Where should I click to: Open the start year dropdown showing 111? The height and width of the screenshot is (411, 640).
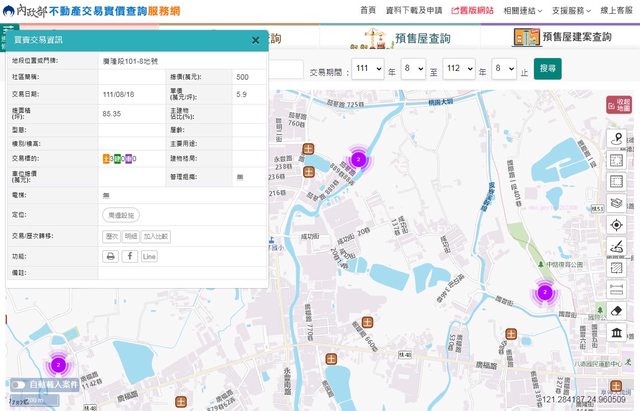point(367,69)
